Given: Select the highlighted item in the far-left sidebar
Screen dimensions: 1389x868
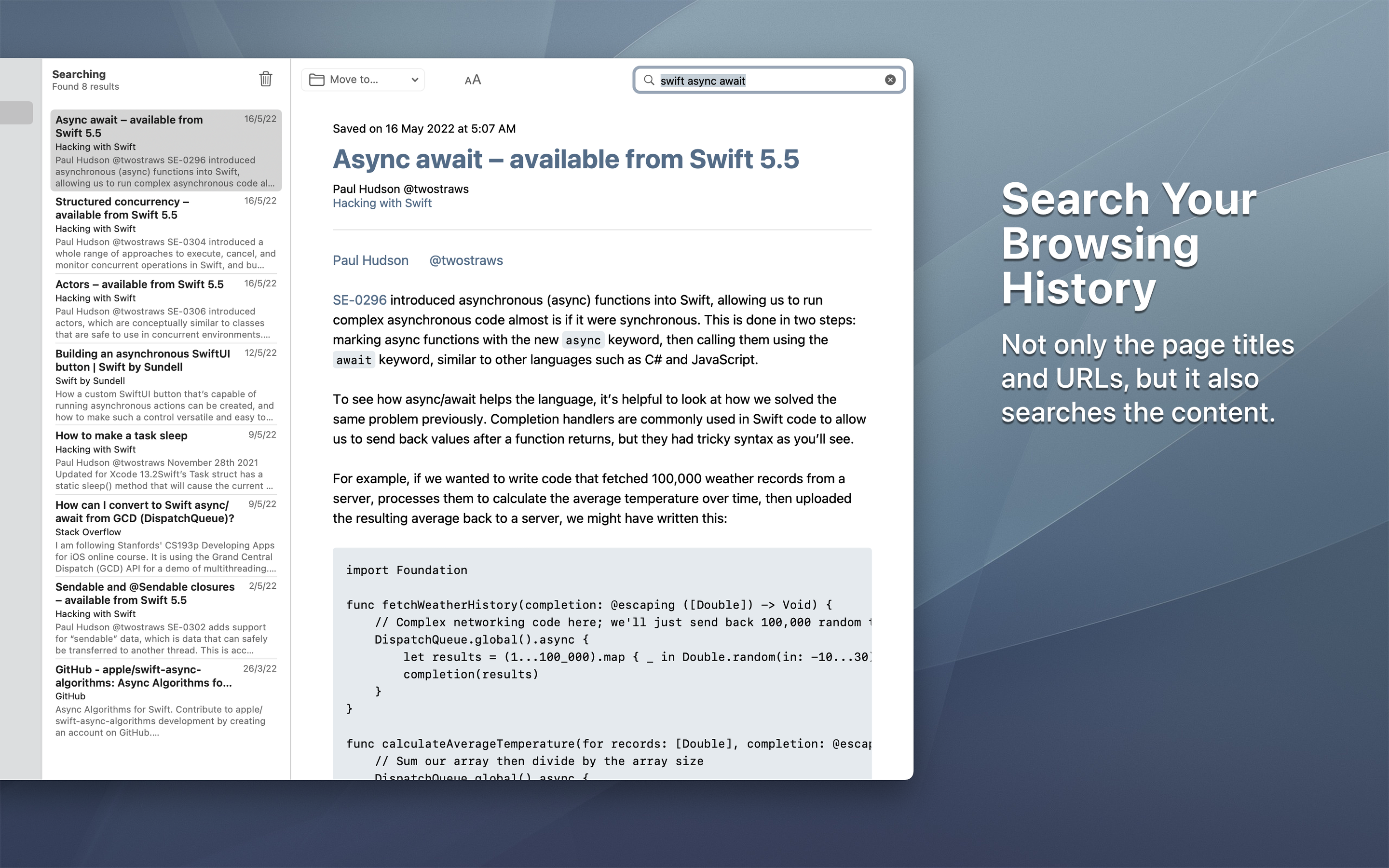Looking at the screenshot, I should coord(16,112).
